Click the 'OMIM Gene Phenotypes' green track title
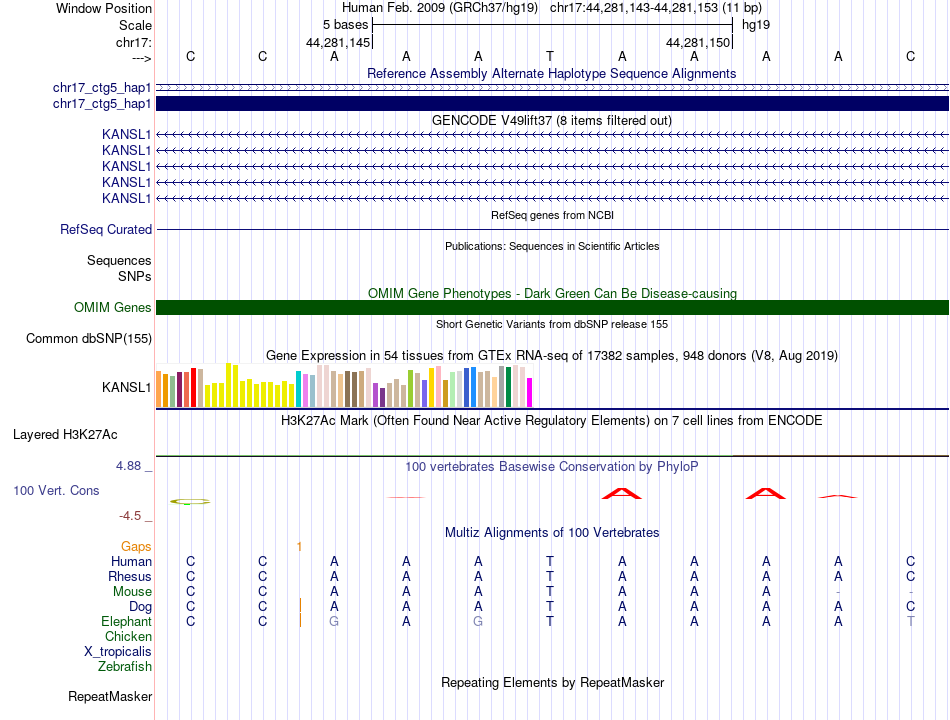 click(553, 293)
